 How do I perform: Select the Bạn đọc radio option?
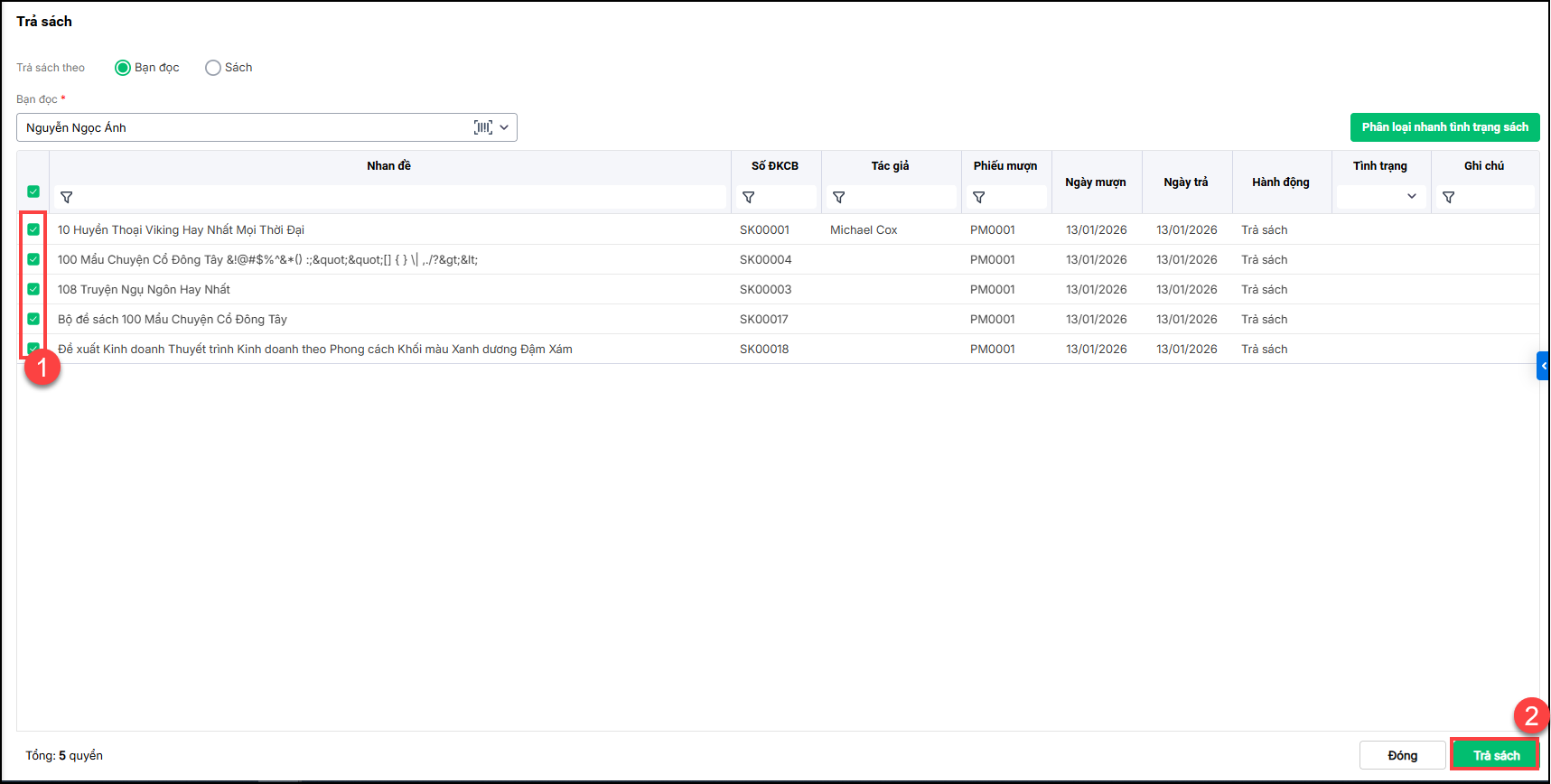click(x=123, y=68)
